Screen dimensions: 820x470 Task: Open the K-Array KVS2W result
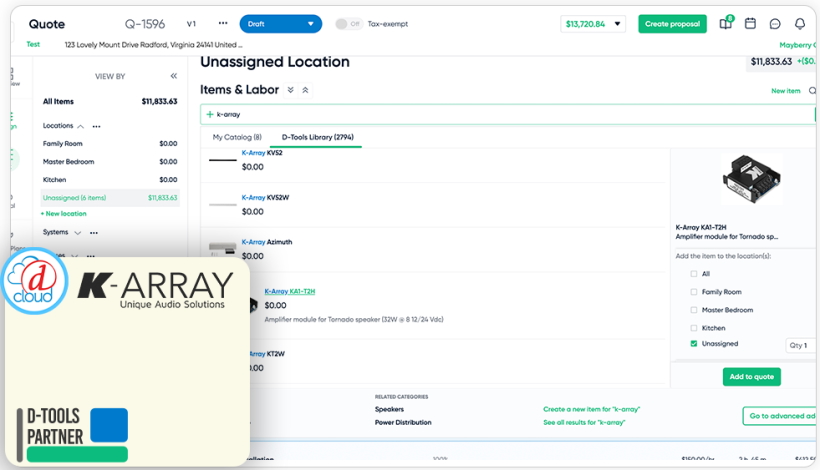[265, 198]
